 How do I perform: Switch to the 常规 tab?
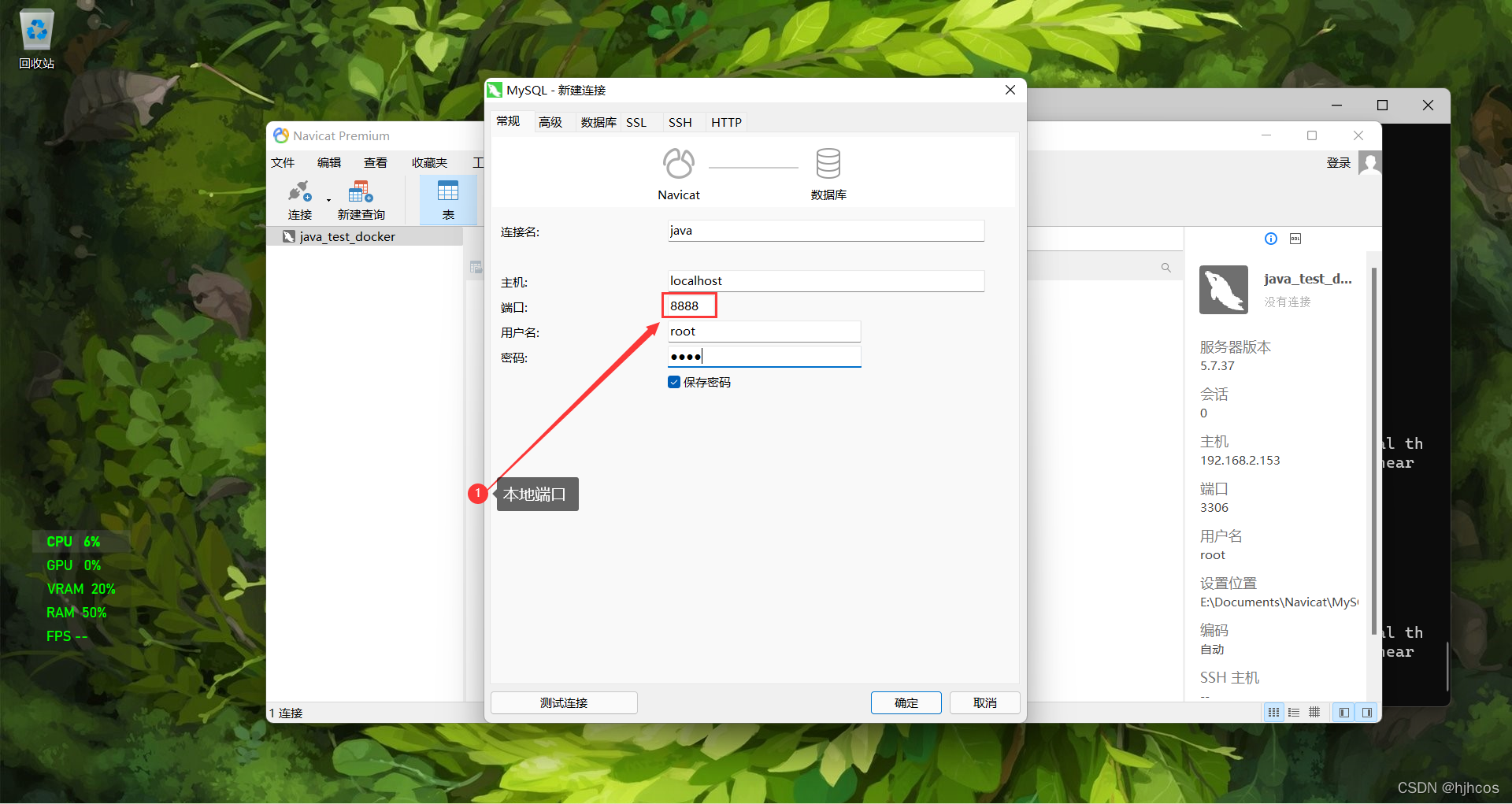point(508,121)
